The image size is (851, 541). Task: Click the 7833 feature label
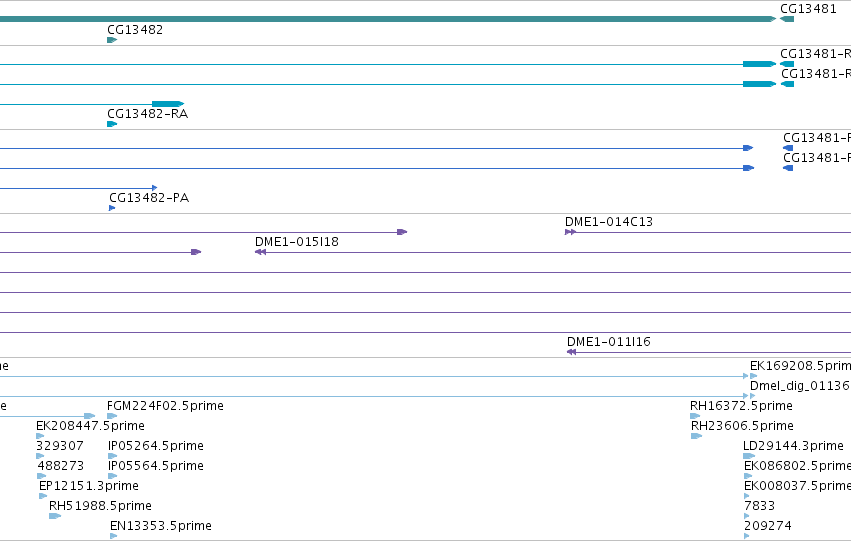coord(759,506)
